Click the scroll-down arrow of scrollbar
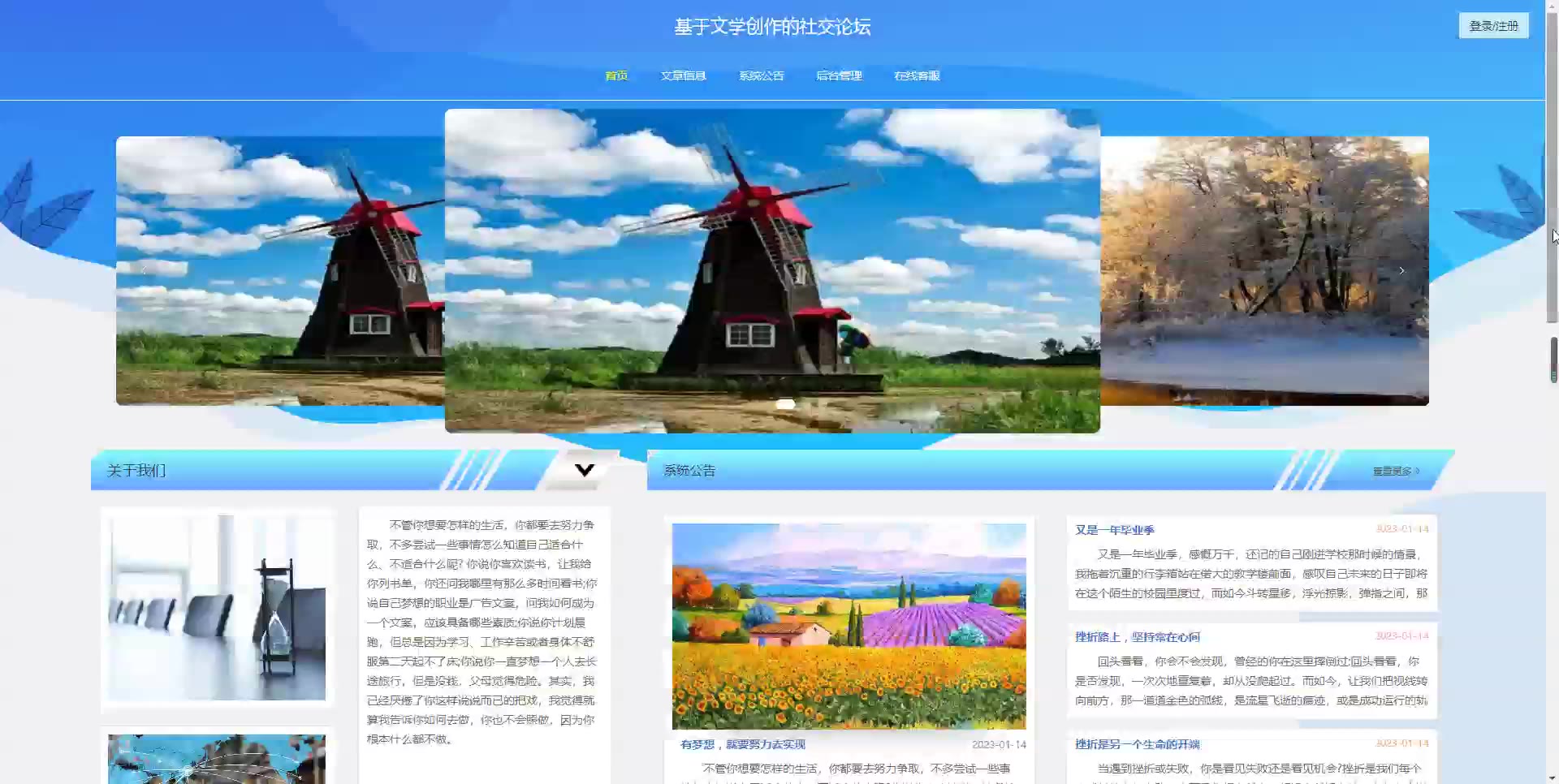The height and width of the screenshot is (784, 1559). point(1553,778)
